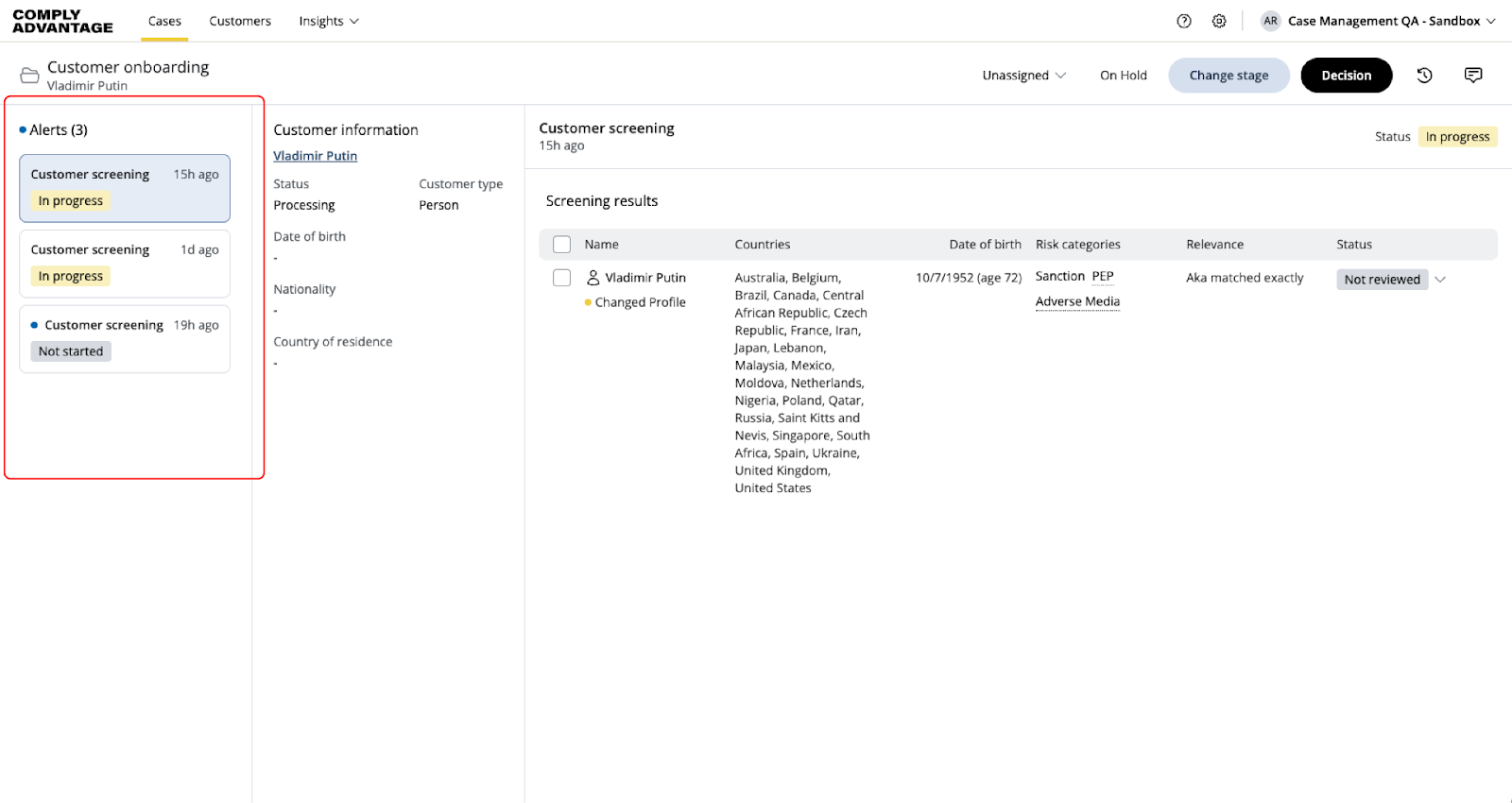1512x803 pixels.
Task: Switch to the Customers tab
Action: coord(240,21)
